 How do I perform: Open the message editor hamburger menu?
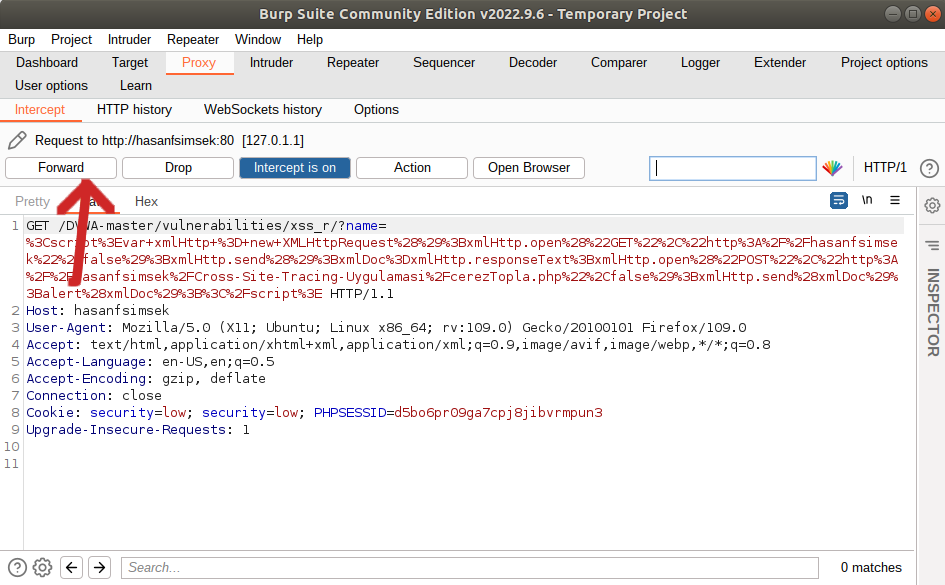click(x=895, y=200)
